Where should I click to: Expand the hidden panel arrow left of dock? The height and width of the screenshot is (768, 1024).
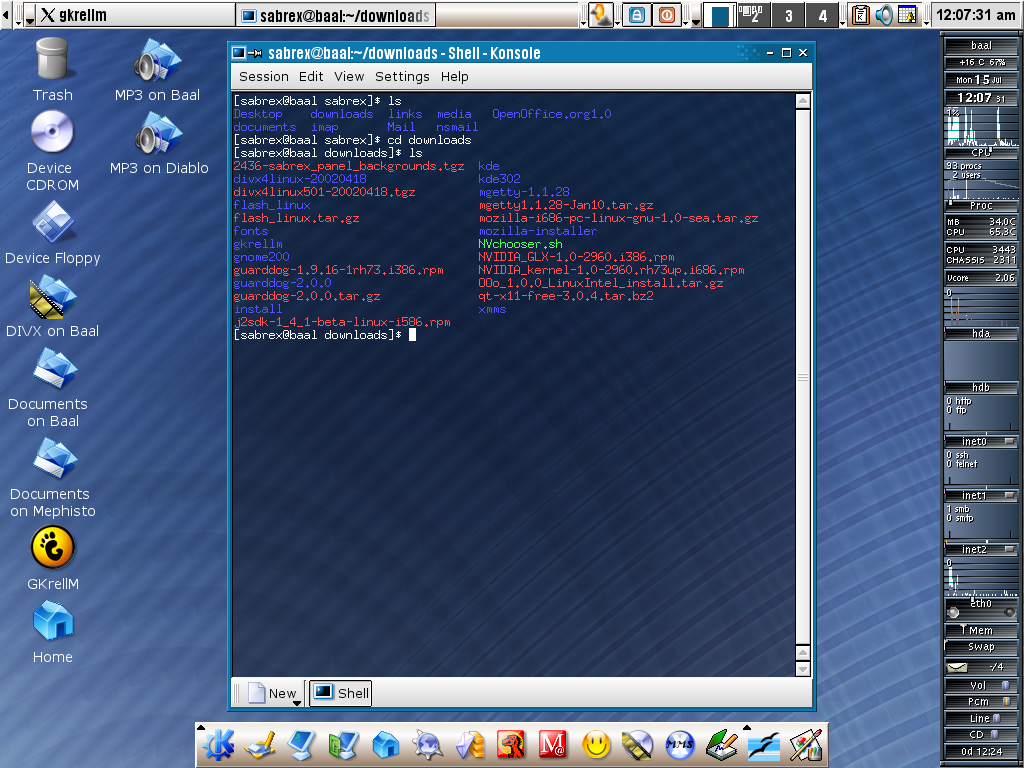pyautogui.click(x=200, y=728)
